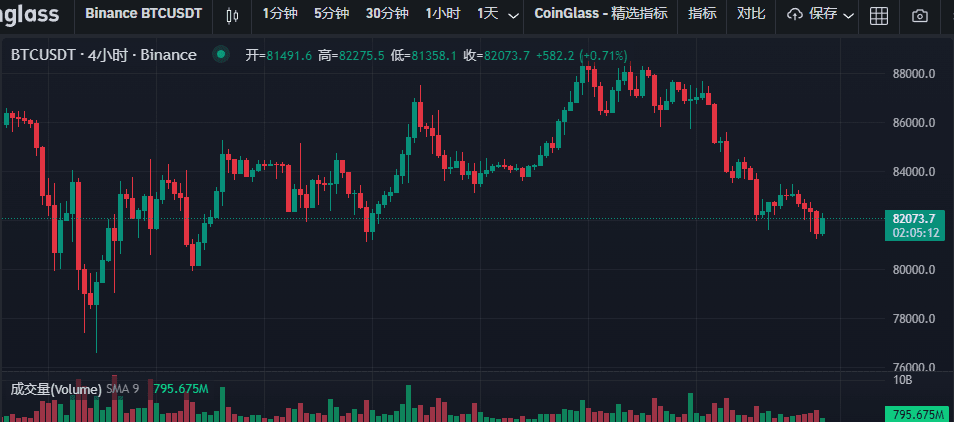Switch to the 5分钟 interval

click(331, 14)
